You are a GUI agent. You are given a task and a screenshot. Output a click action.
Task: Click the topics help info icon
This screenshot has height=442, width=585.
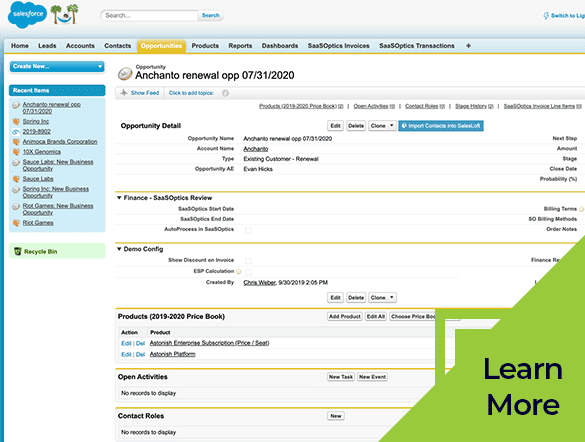pyautogui.click(x=225, y=93)
